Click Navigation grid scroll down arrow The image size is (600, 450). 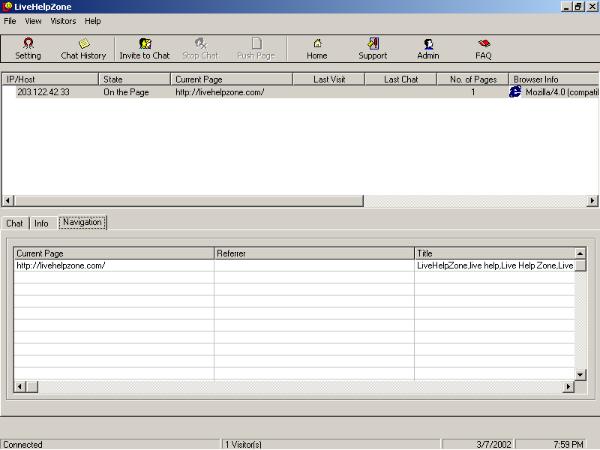pyautogui.click(x=580, y=375)
